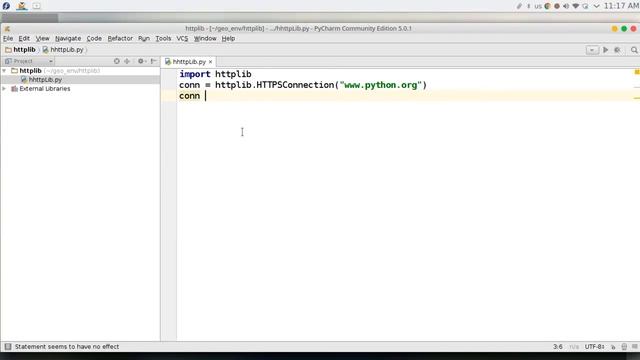This screenshot has width=640, height=360.
Task: Open the VCS menu
Action: pos(182,38)
